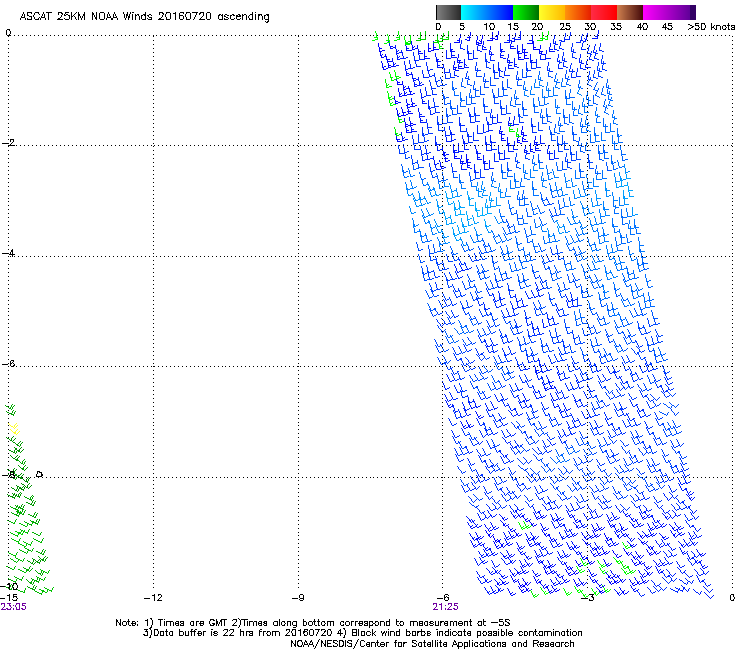Click the '-10' latitude axis label

tap(9, 586)
